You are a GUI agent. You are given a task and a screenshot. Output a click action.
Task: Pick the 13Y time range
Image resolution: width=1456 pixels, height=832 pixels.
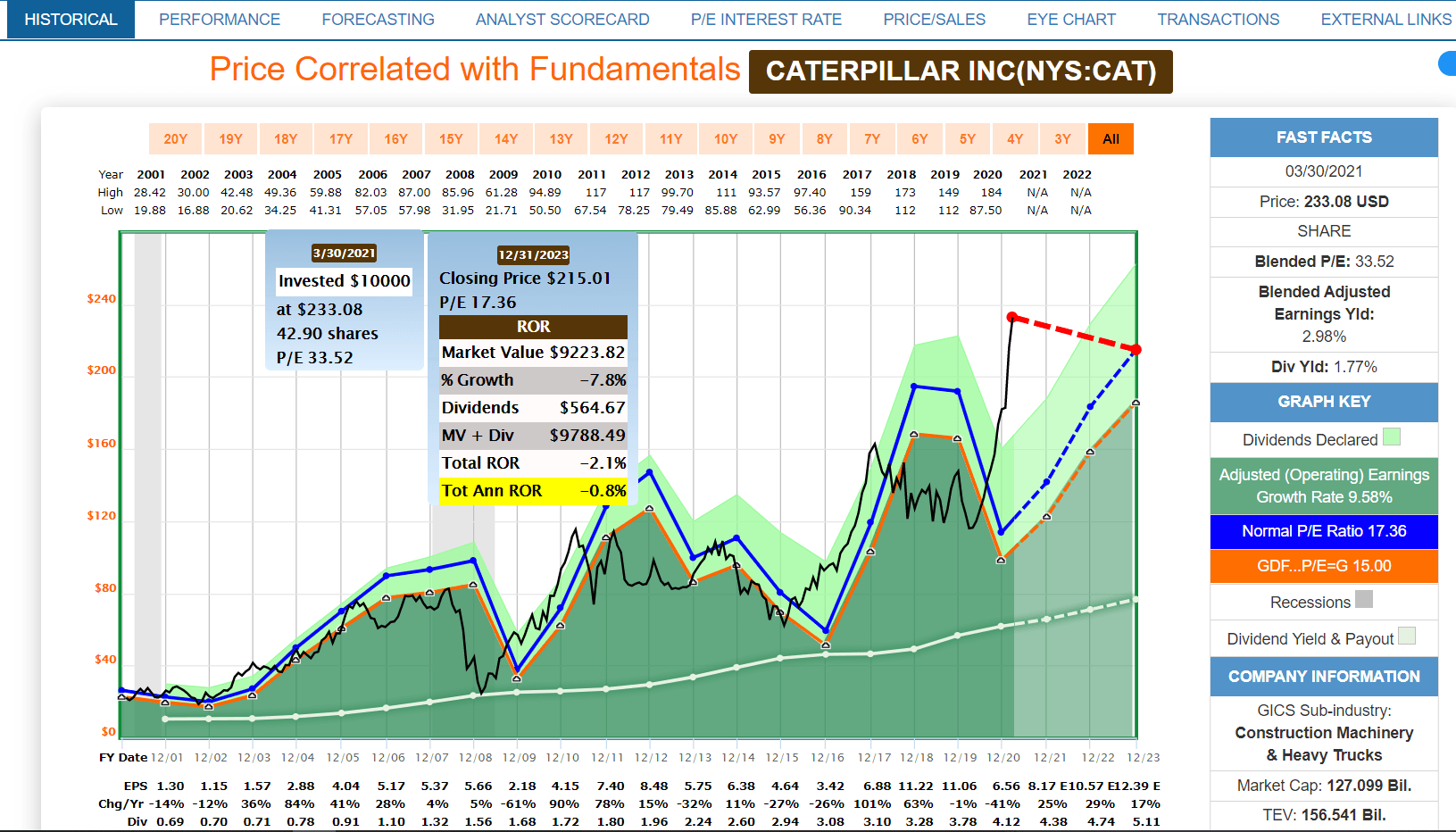click(x=561, y=139)
